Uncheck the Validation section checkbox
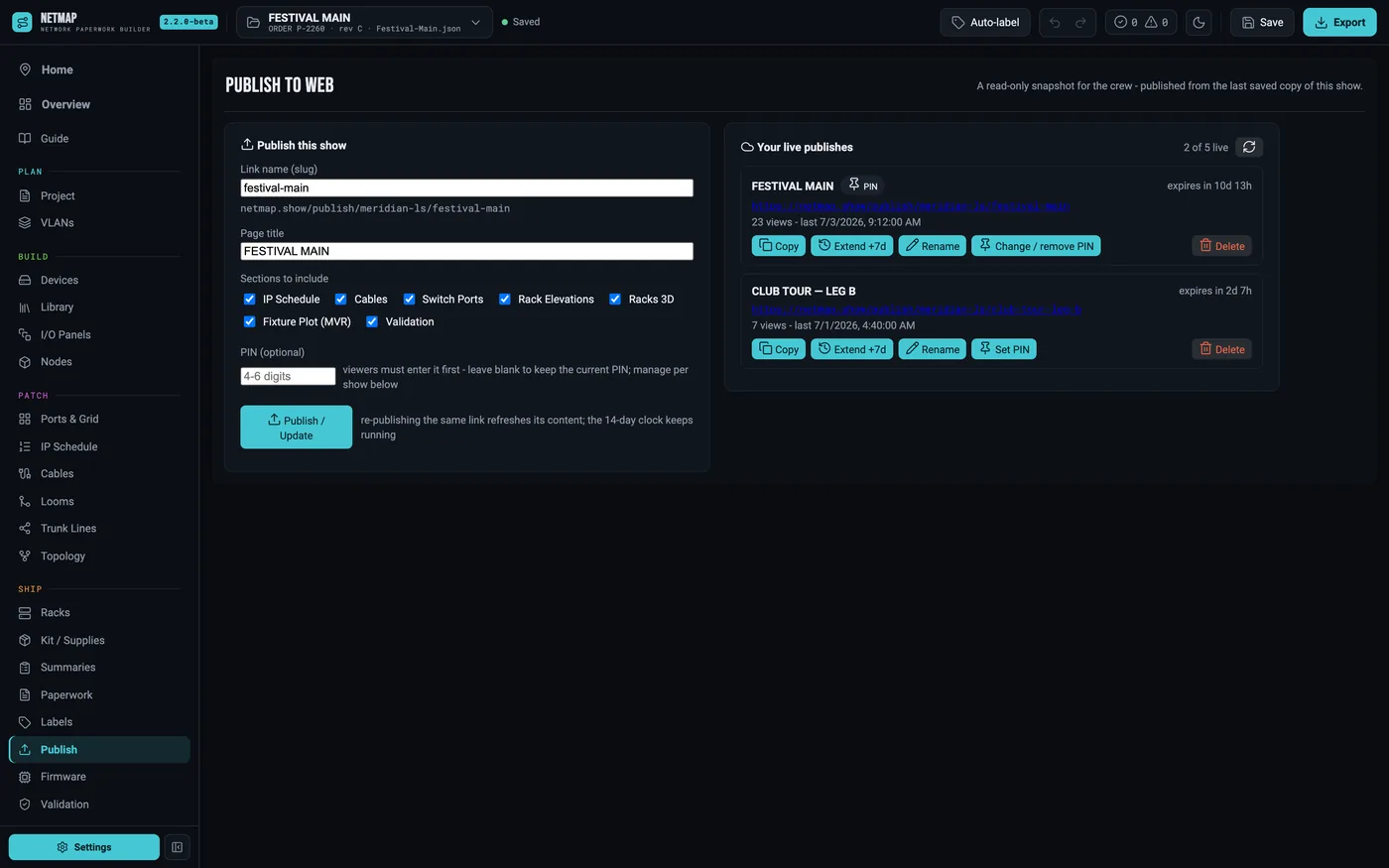The width and height of the screenshot is (1389, 868). [372, 321]
